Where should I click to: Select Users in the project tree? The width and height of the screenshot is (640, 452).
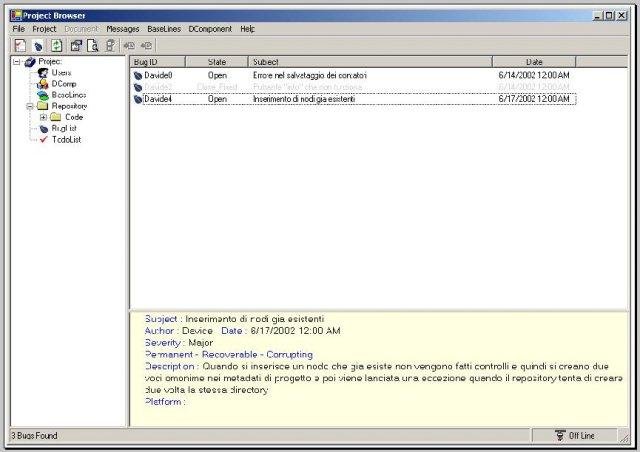[61, 73]
